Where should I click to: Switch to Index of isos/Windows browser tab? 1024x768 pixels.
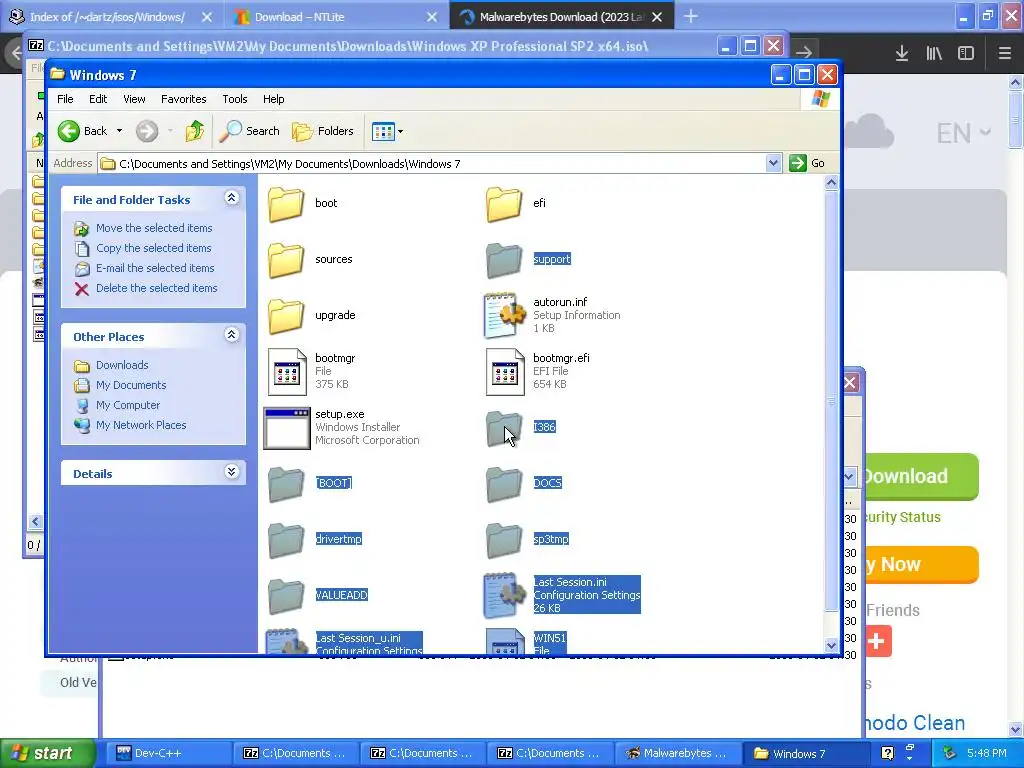[x=111, y=17]
